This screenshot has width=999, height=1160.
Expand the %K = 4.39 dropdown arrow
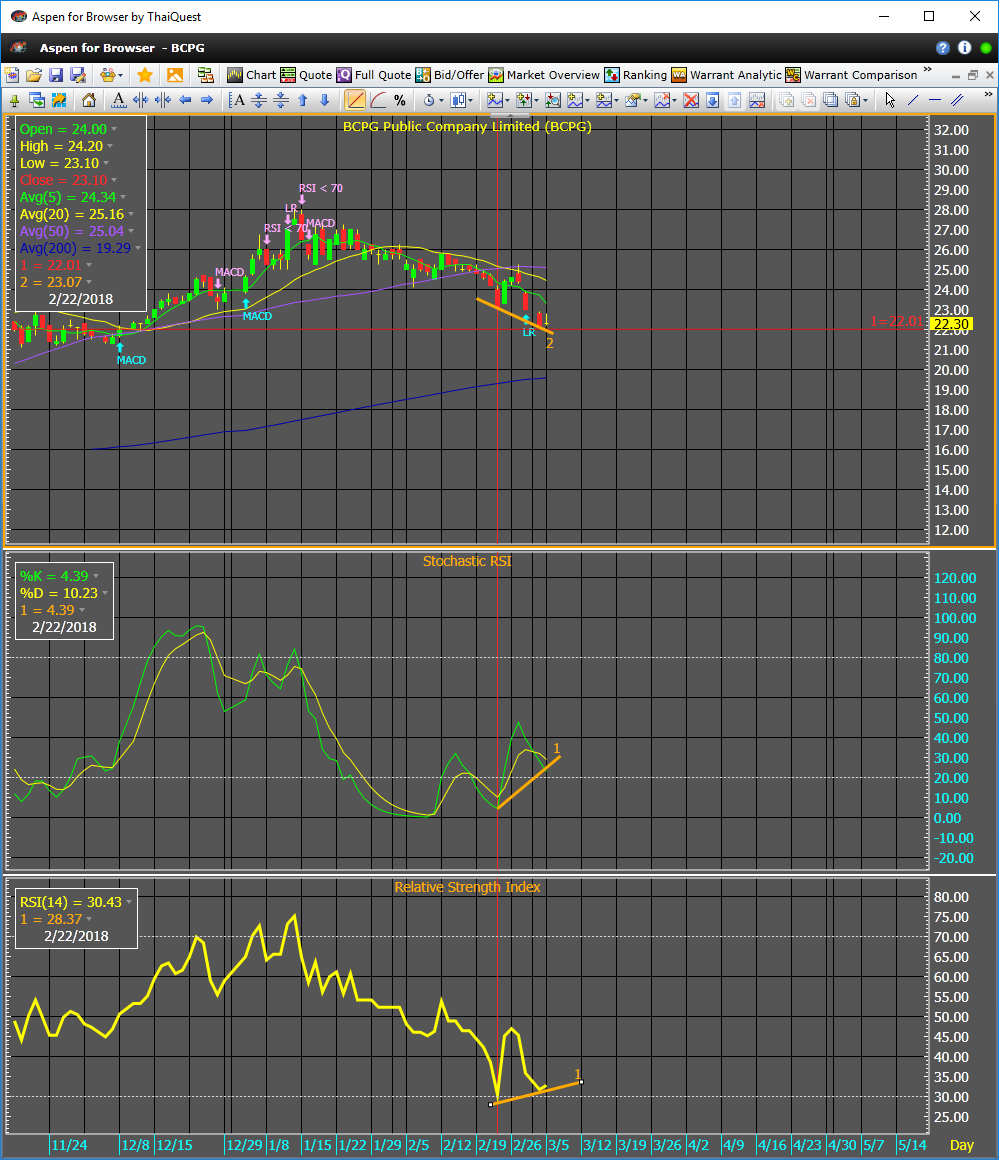pos(95,576)
